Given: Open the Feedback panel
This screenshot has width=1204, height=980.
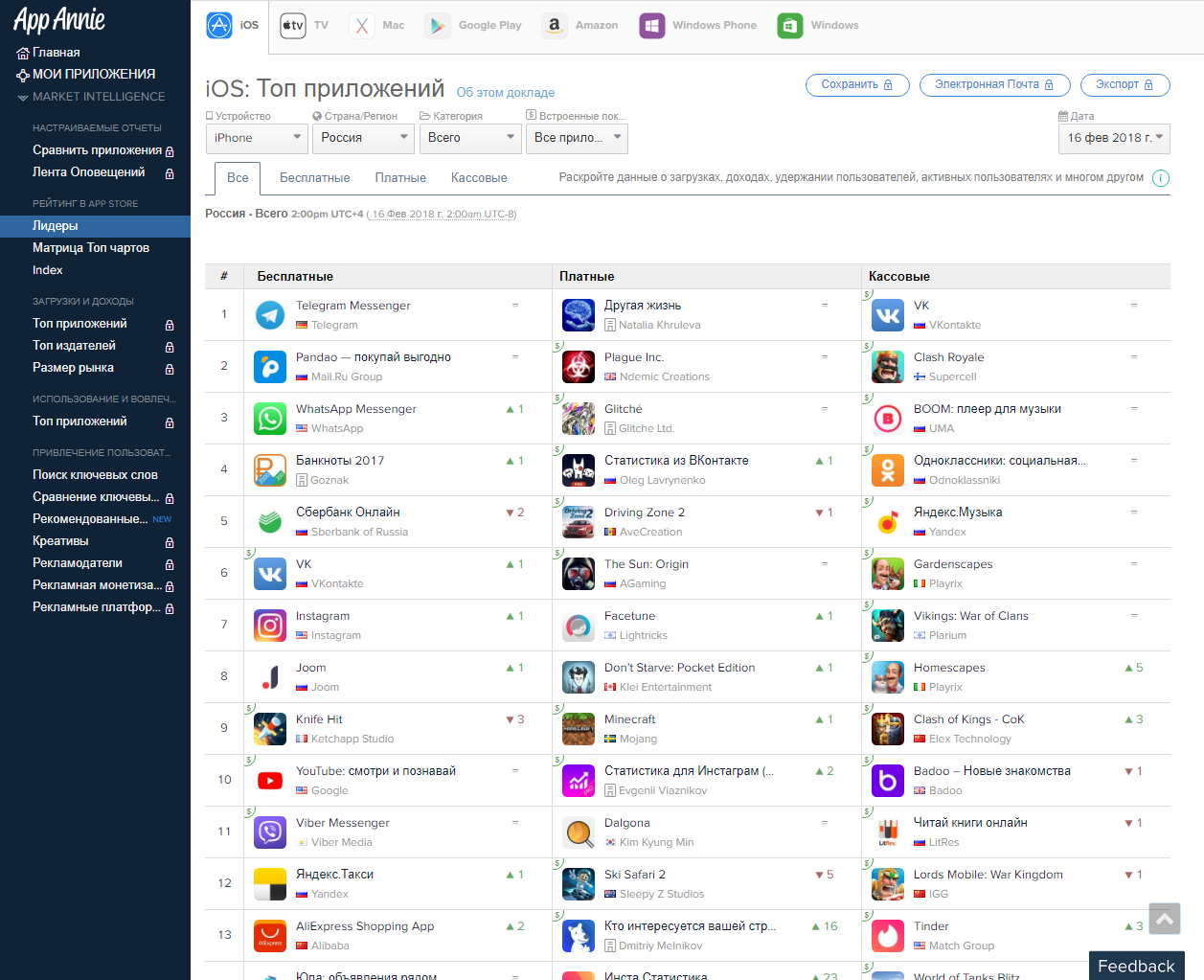Looking at the screenshot, I should 1136,966.
